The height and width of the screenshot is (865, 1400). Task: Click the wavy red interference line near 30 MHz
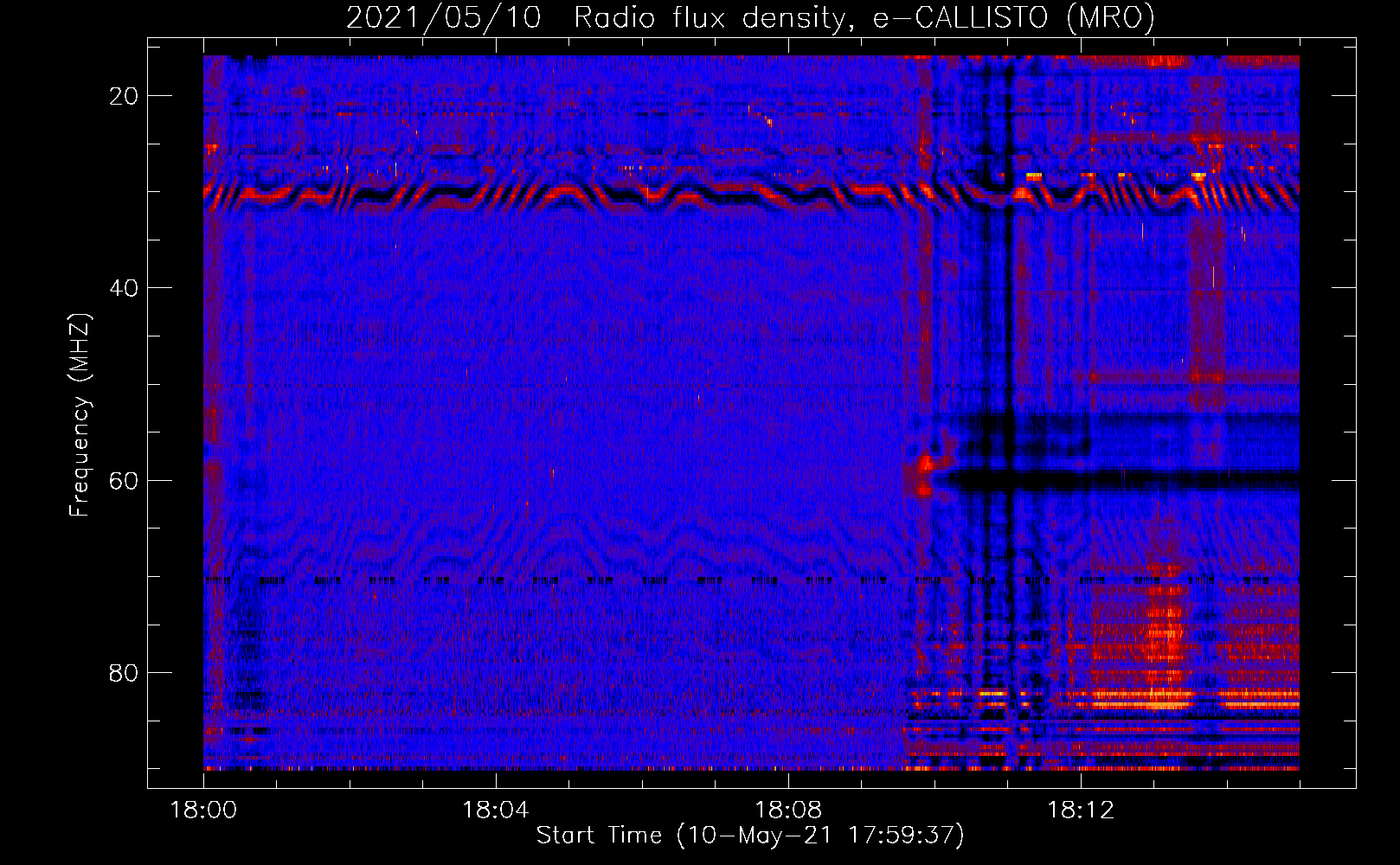click(751, 195)
